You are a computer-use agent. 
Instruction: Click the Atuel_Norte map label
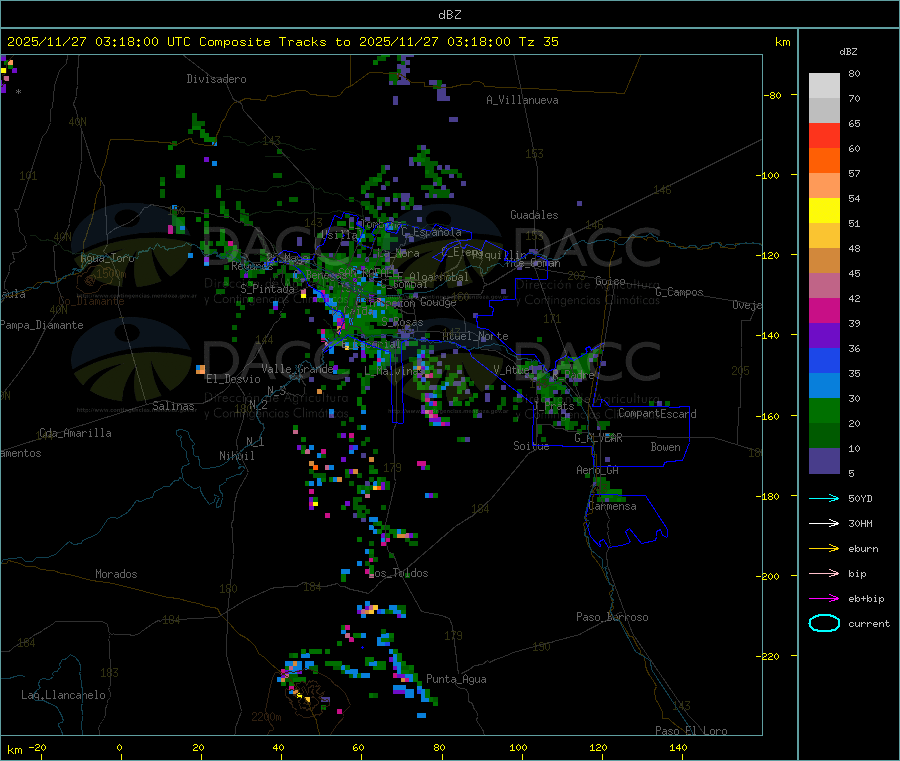475,336
